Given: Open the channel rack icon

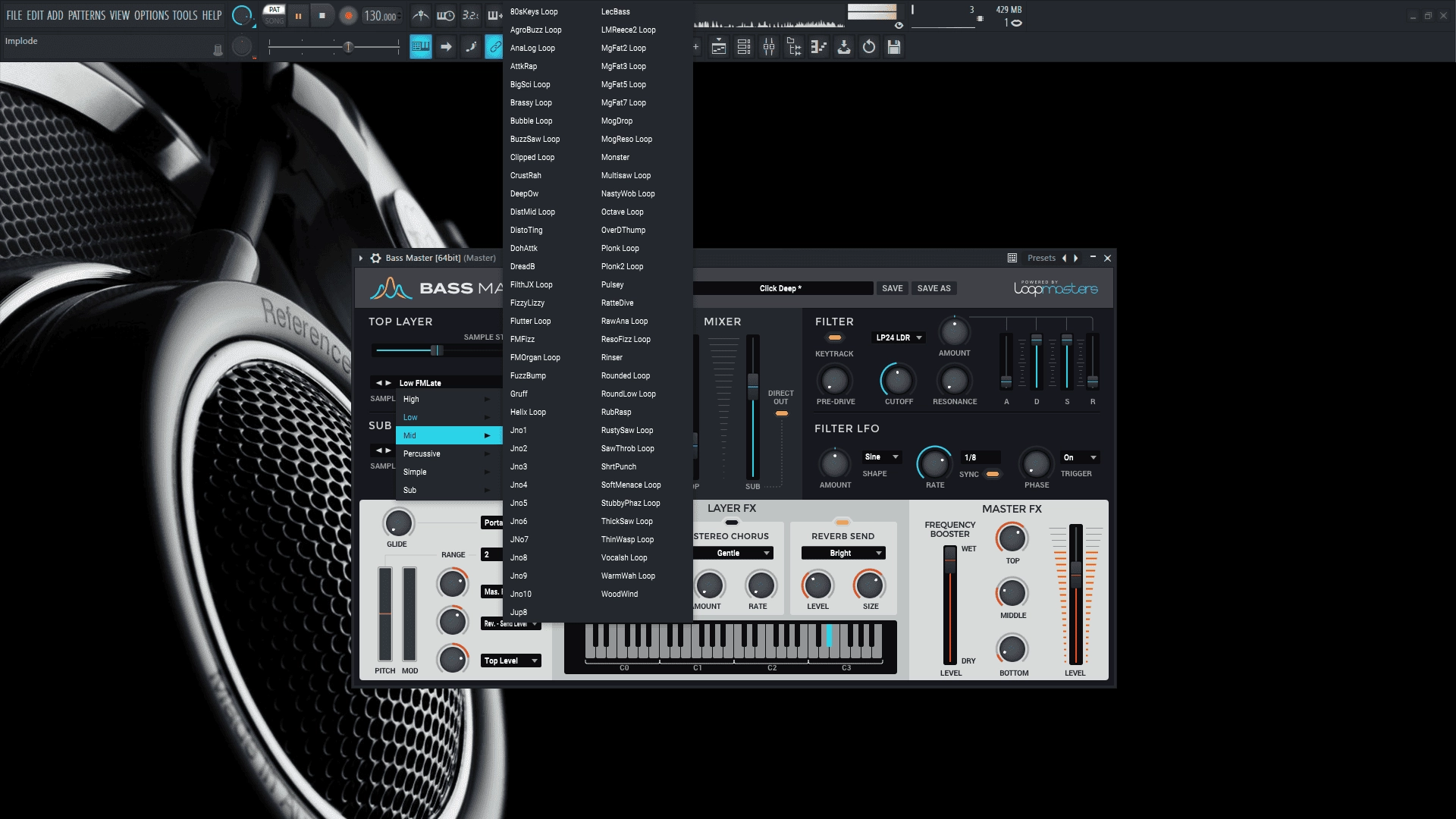Looking at the screenshot, I should pyautogui.click(x=744, y=47).
